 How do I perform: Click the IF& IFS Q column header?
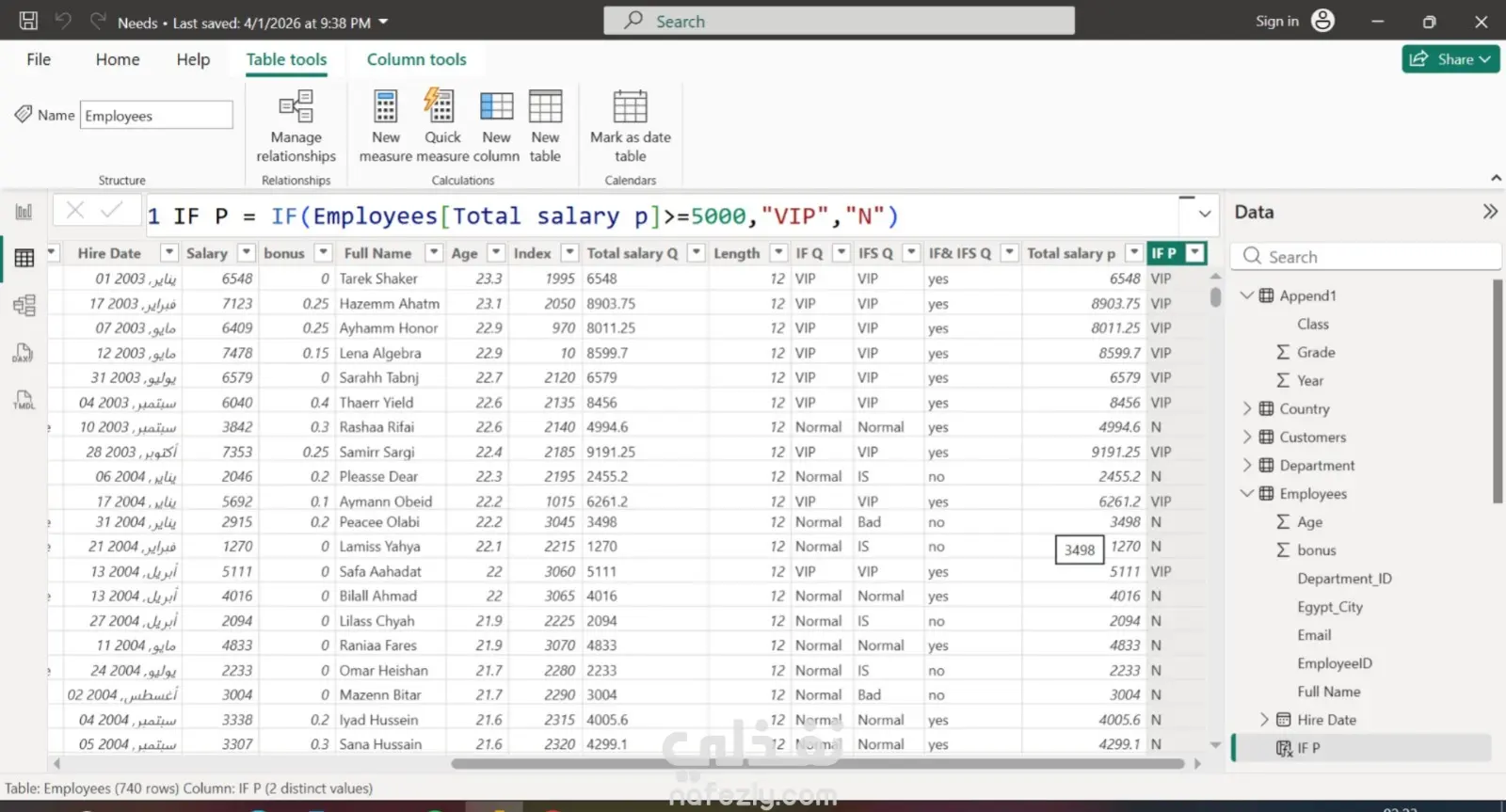point(960,253)
